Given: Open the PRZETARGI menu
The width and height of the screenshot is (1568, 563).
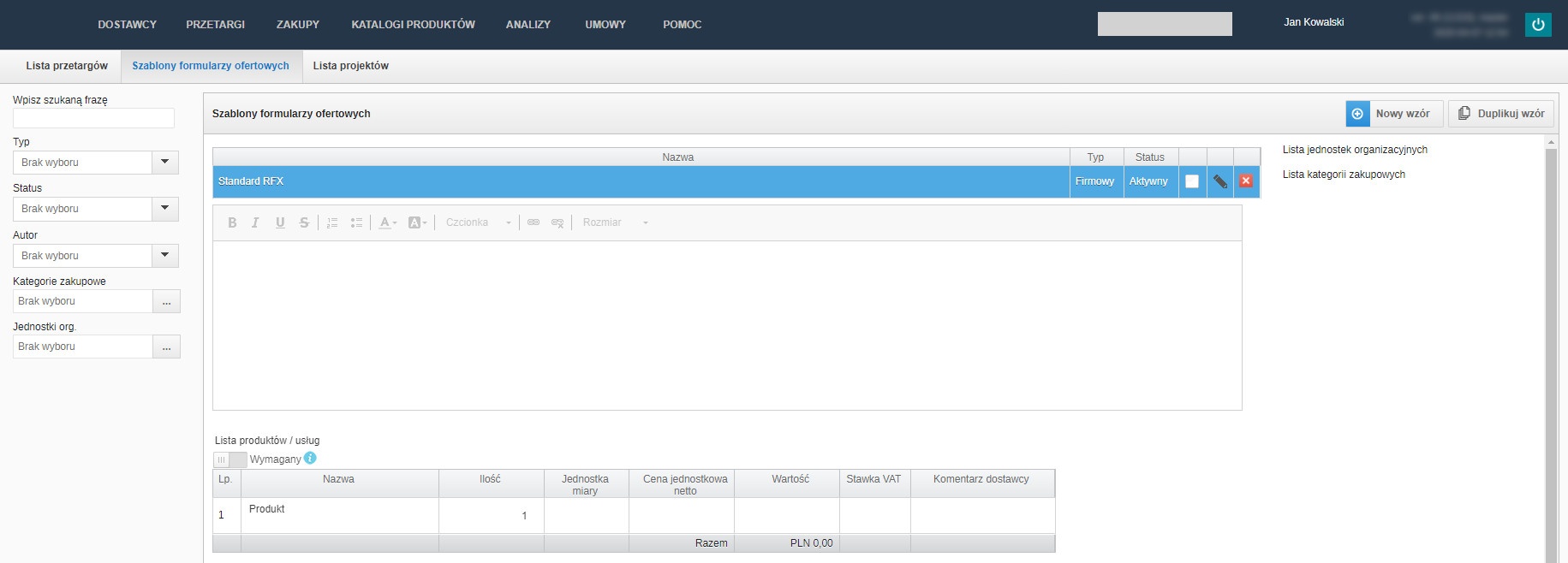Looking at the screenshot, I should 215,25.
